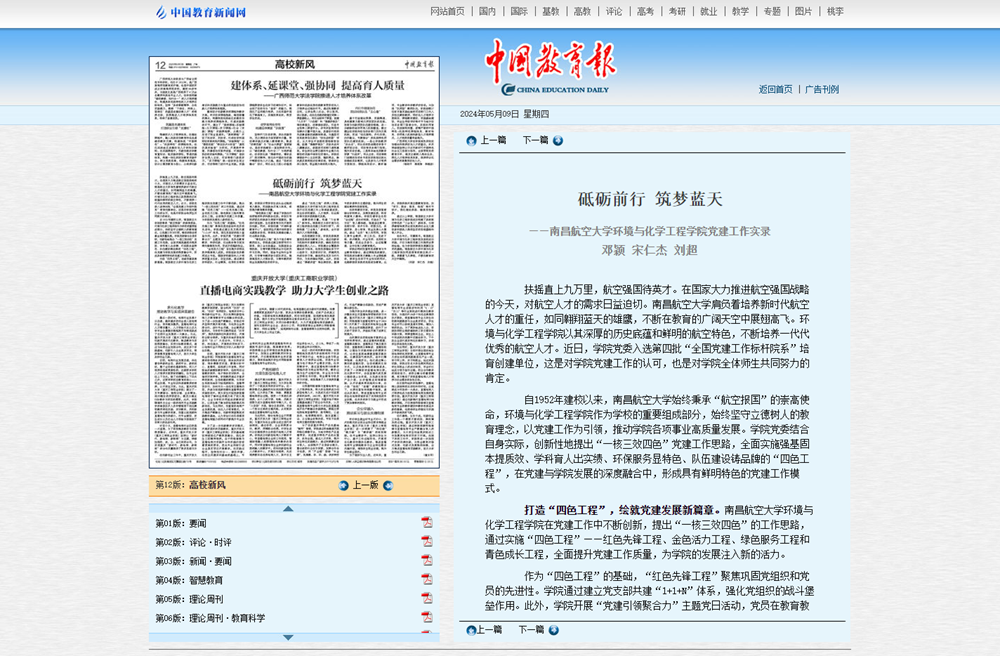Click the 下一篇 link at the top
Image resolution: width=1000 pixels, height=656 pixels.
536,141
